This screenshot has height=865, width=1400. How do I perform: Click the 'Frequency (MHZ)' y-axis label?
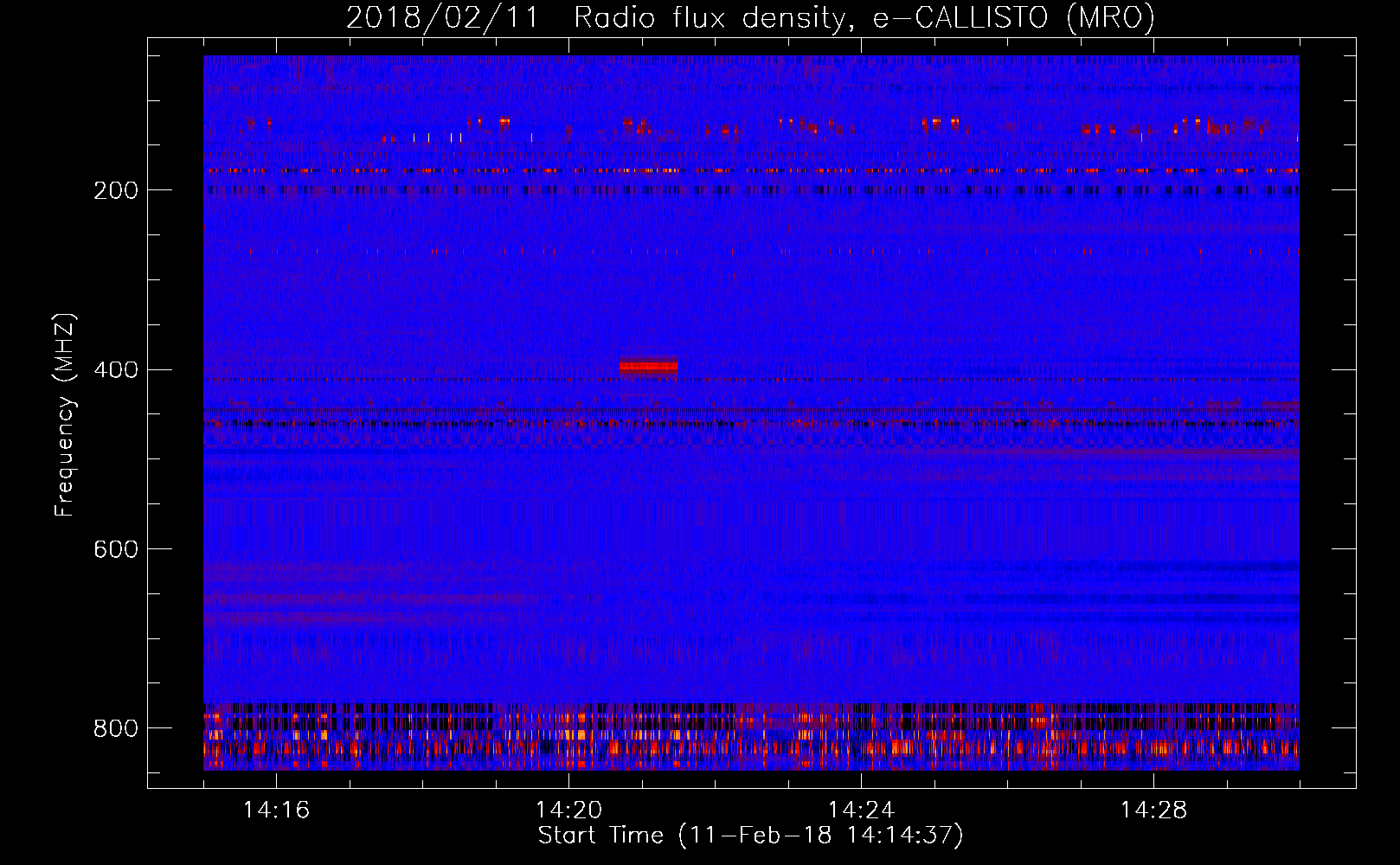[x=65, y=415]
